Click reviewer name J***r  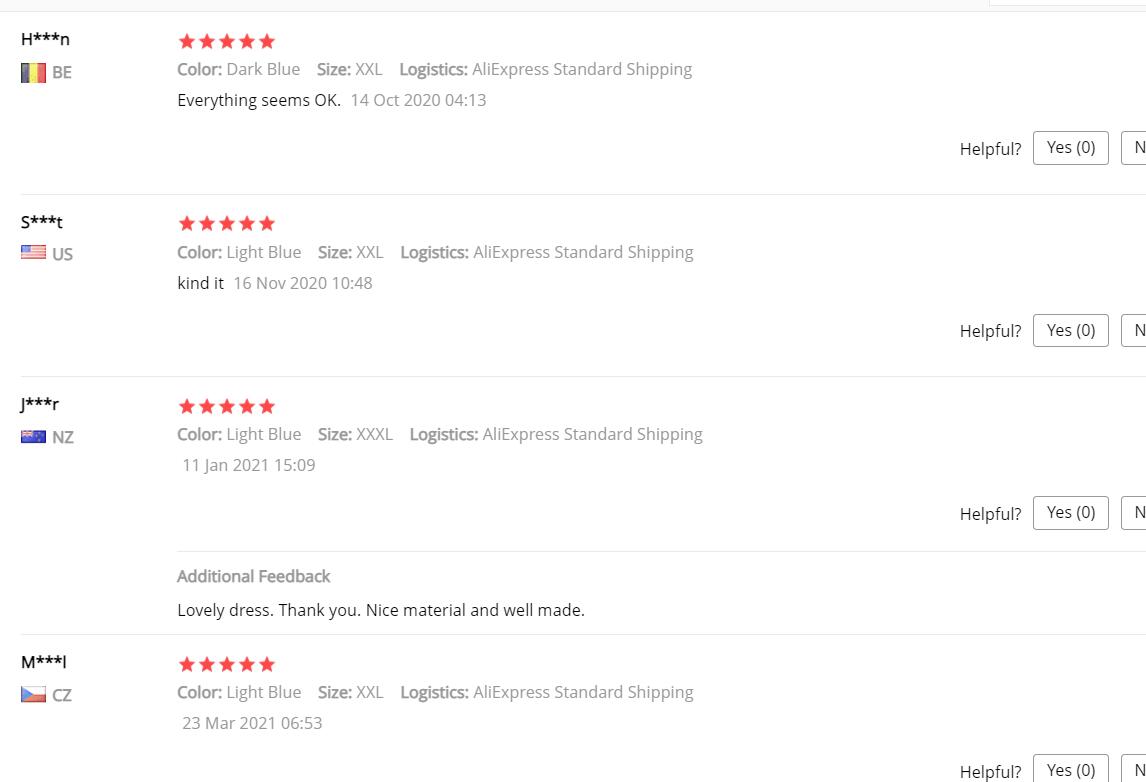(x=40, y=404)
